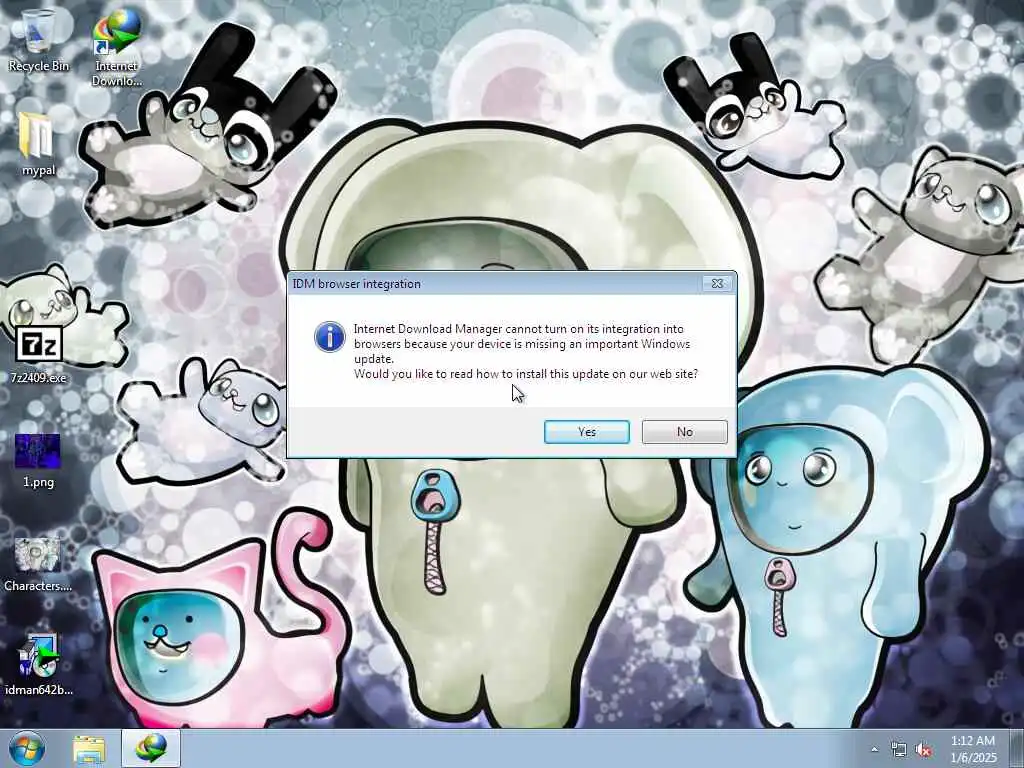Click the Show desktop strip

coord(1017,748)
